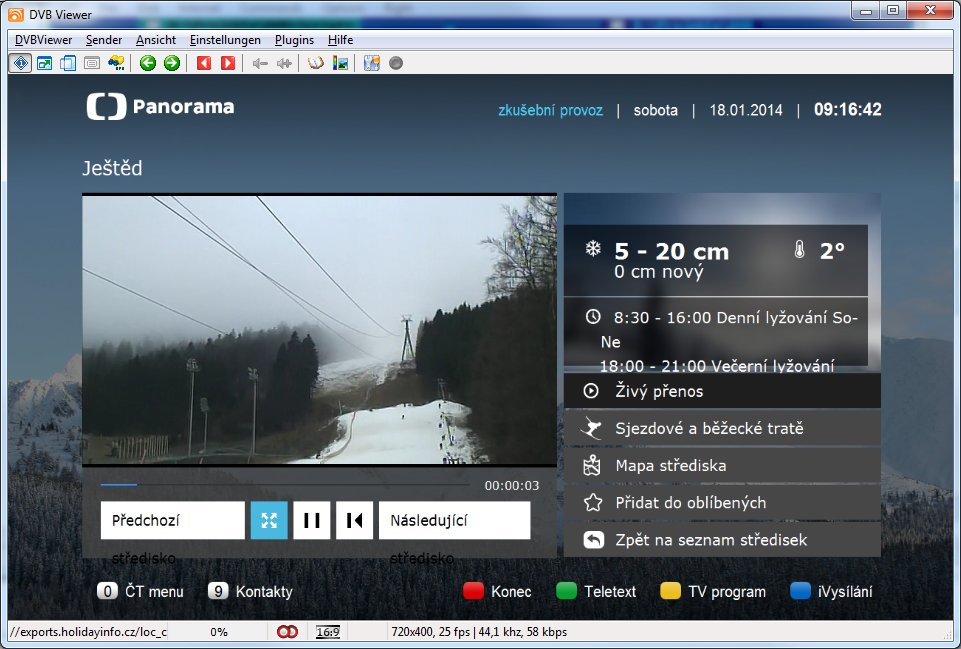Click the stereo audio status bar icon
The width and height of the screenshot is (961, 649).
pos(287,632)
